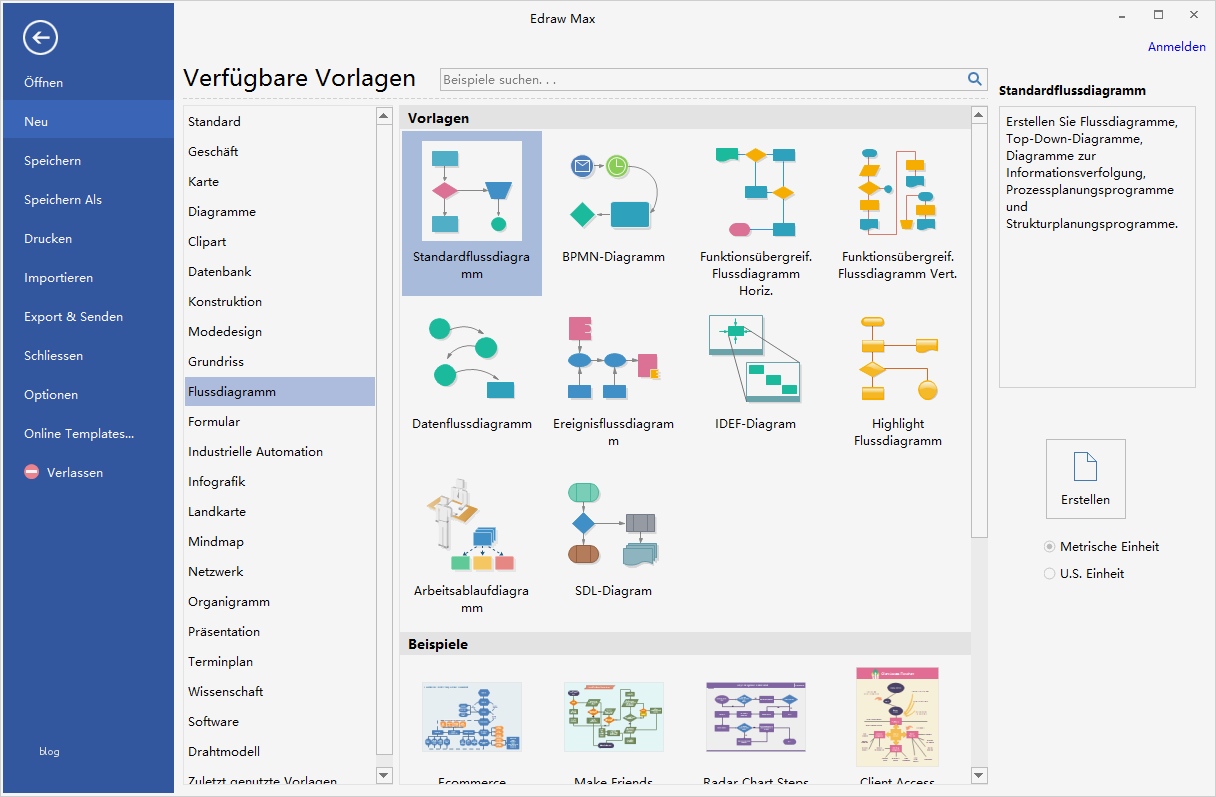The height and width of the screenshot is (797, 1216).
Task: Open the Make Friends example thumbnail
Action: (x=613, y=716)
